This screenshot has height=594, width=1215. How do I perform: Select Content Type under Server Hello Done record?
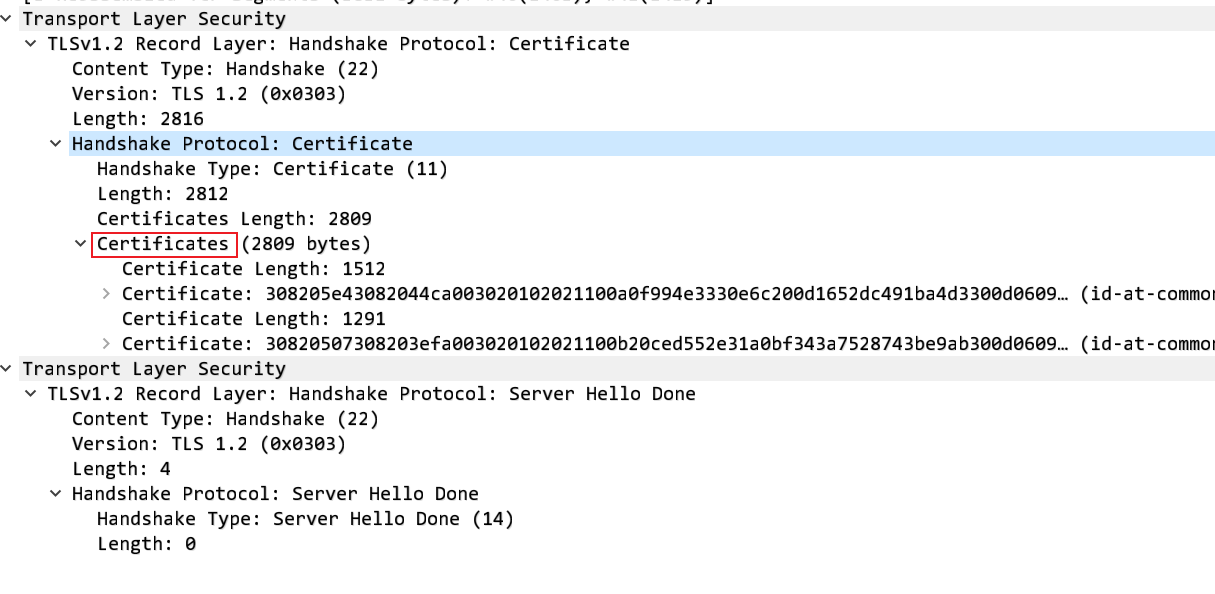click(x=225, y=419)
